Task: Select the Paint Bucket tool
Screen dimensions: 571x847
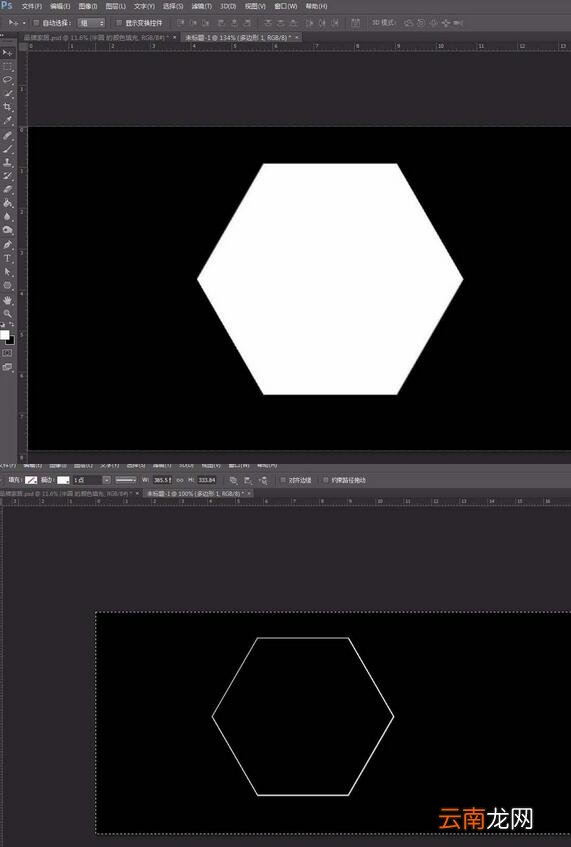Action: tap(7, 203)
